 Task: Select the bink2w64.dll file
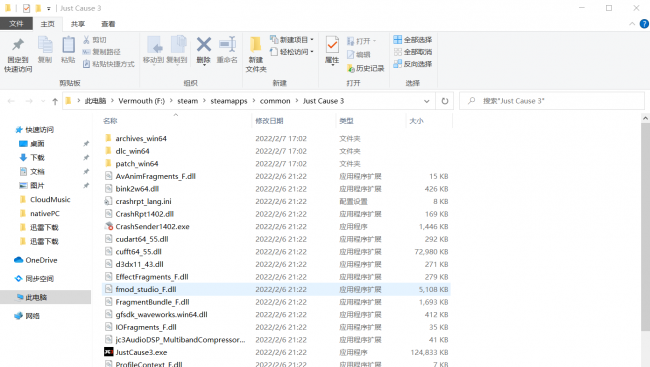(x=137, y=189)
